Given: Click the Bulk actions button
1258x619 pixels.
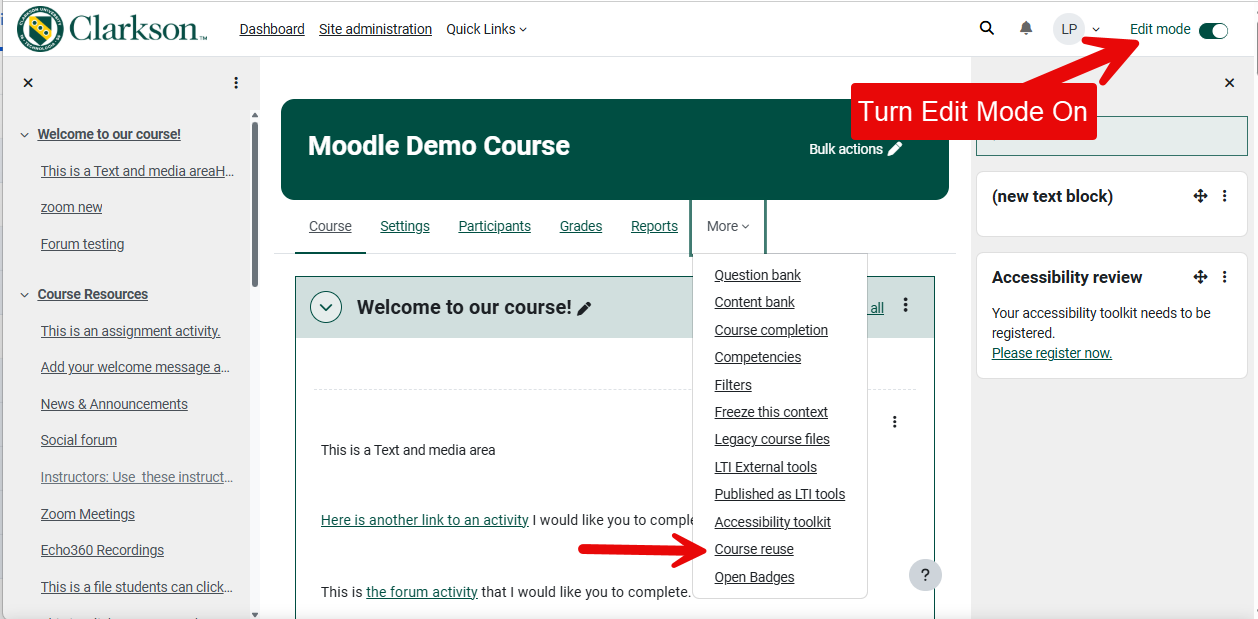Looking at the screenshot, I should (x=855, y=149).
